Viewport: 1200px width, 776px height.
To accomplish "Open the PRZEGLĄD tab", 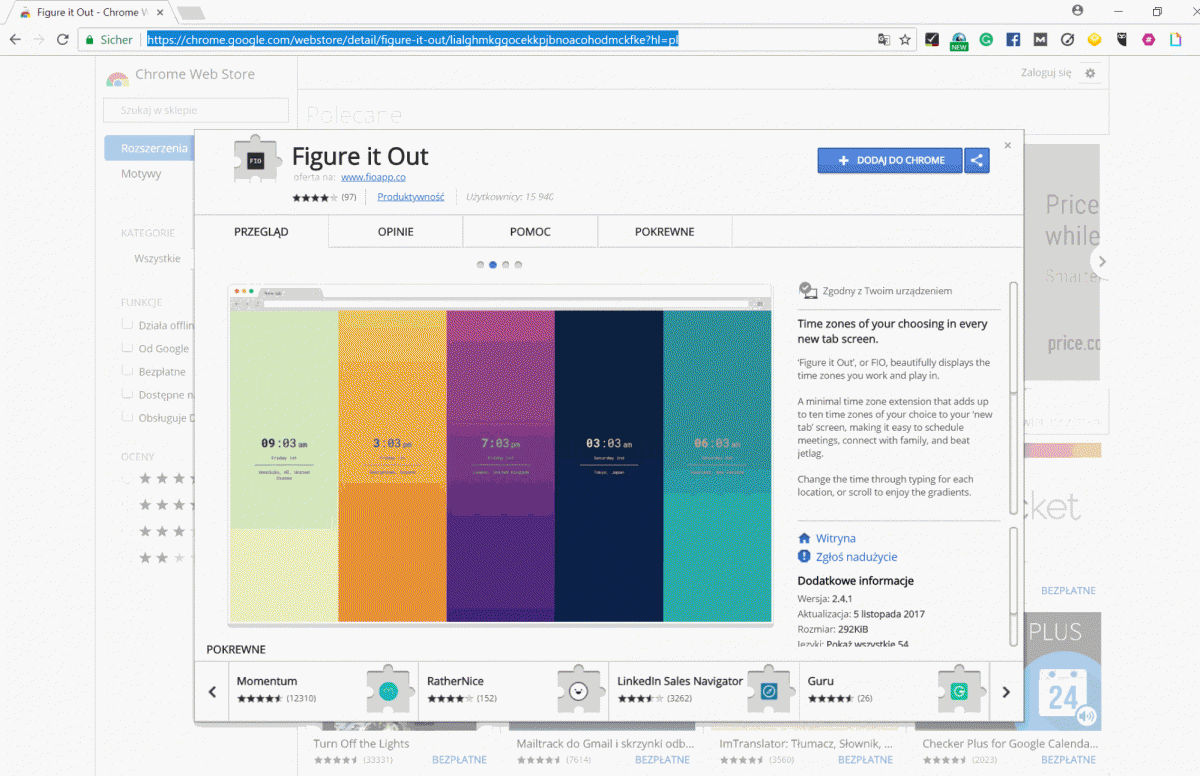I will coord(261,232).
